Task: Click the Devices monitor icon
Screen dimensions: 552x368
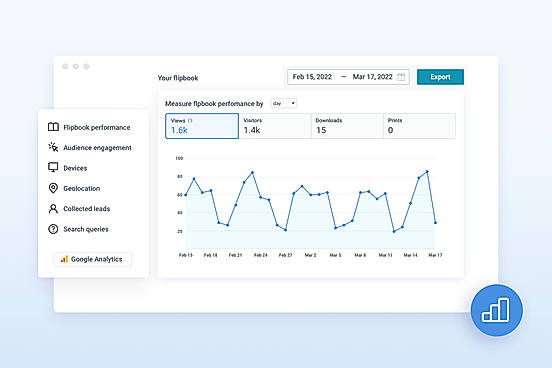Action: tap(53, 168)
